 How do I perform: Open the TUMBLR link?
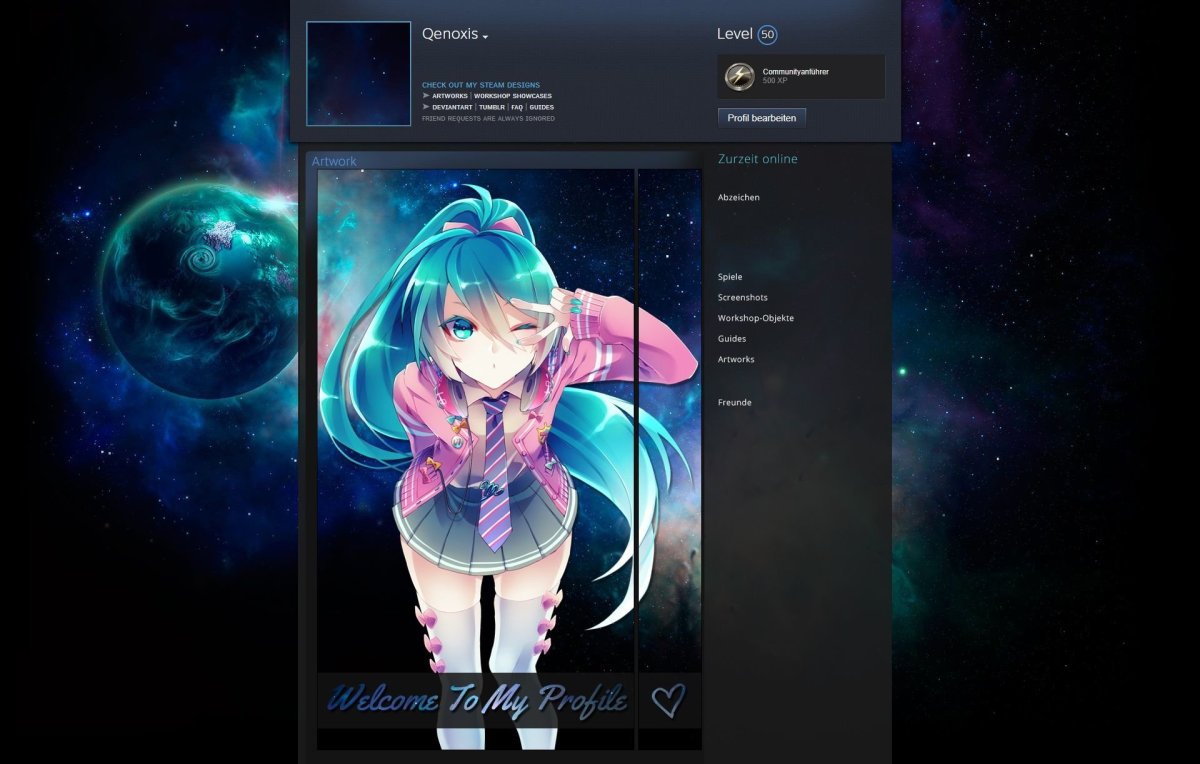click(x=491, y=107)
